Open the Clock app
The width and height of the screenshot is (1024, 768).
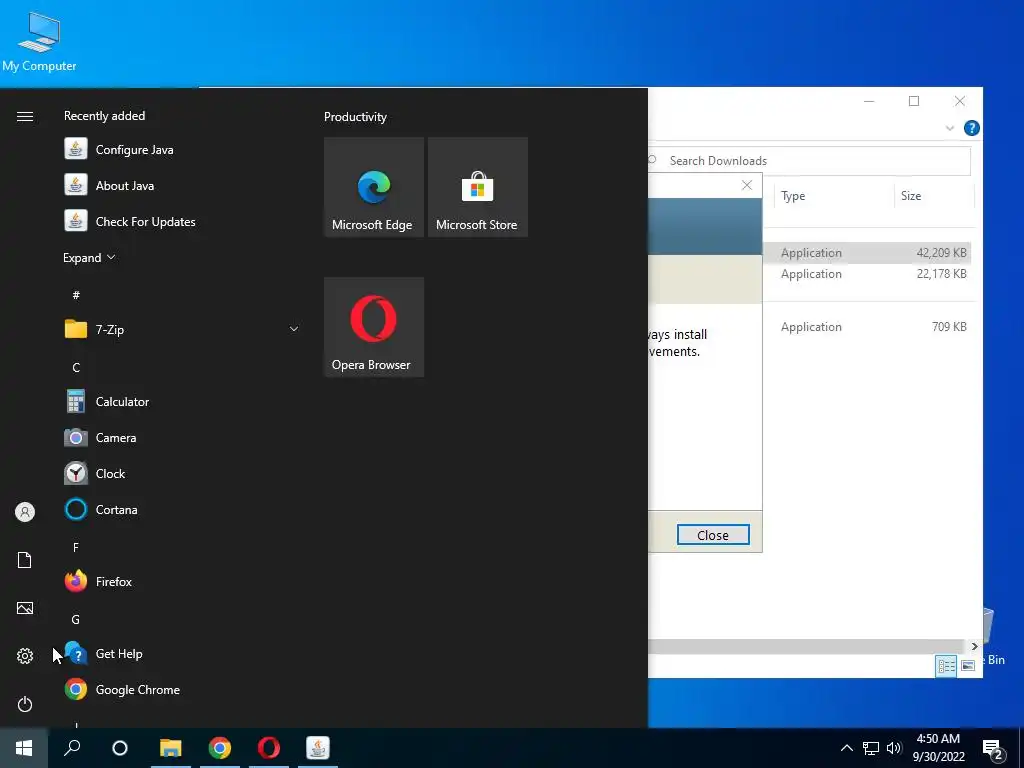[x=183, y=473]
